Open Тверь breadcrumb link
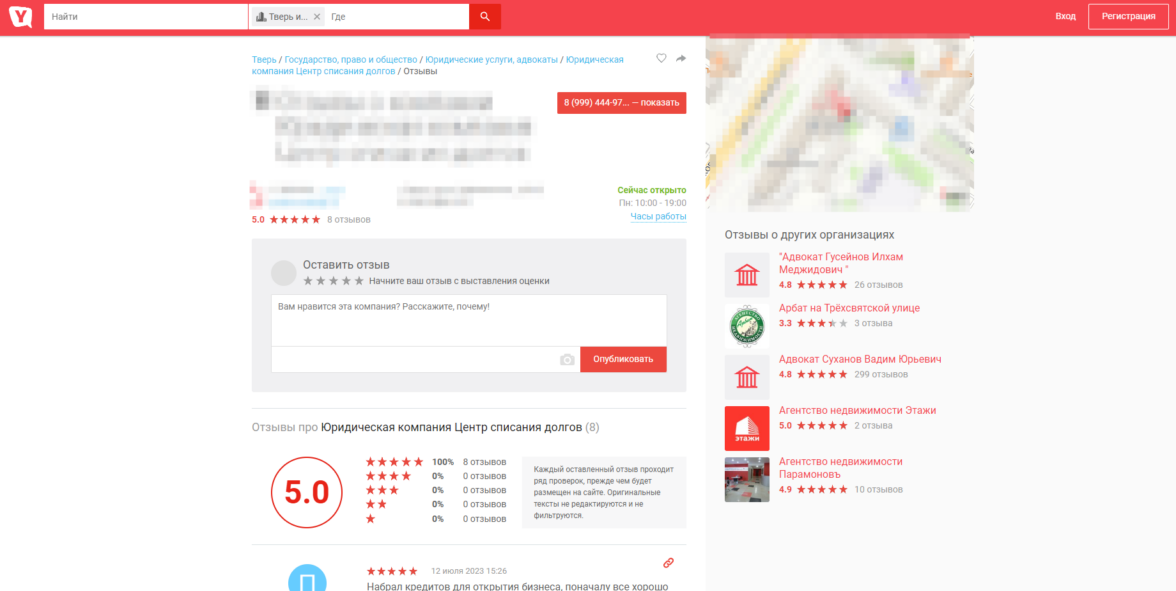This screenshot has width=1176, height=591. [x=264, y=59]
